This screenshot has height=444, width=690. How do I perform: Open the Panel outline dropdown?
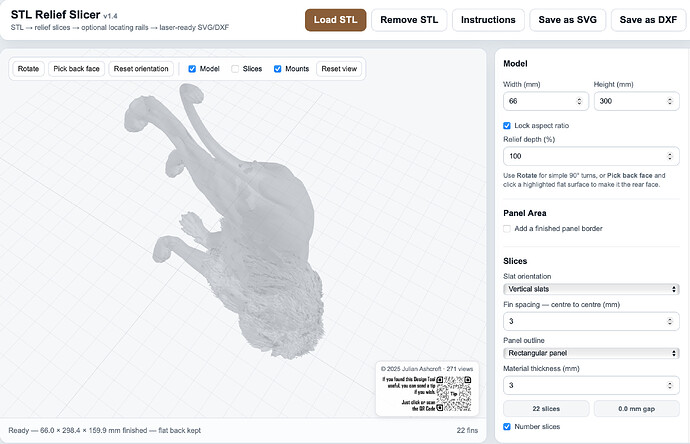click(591, 353)
